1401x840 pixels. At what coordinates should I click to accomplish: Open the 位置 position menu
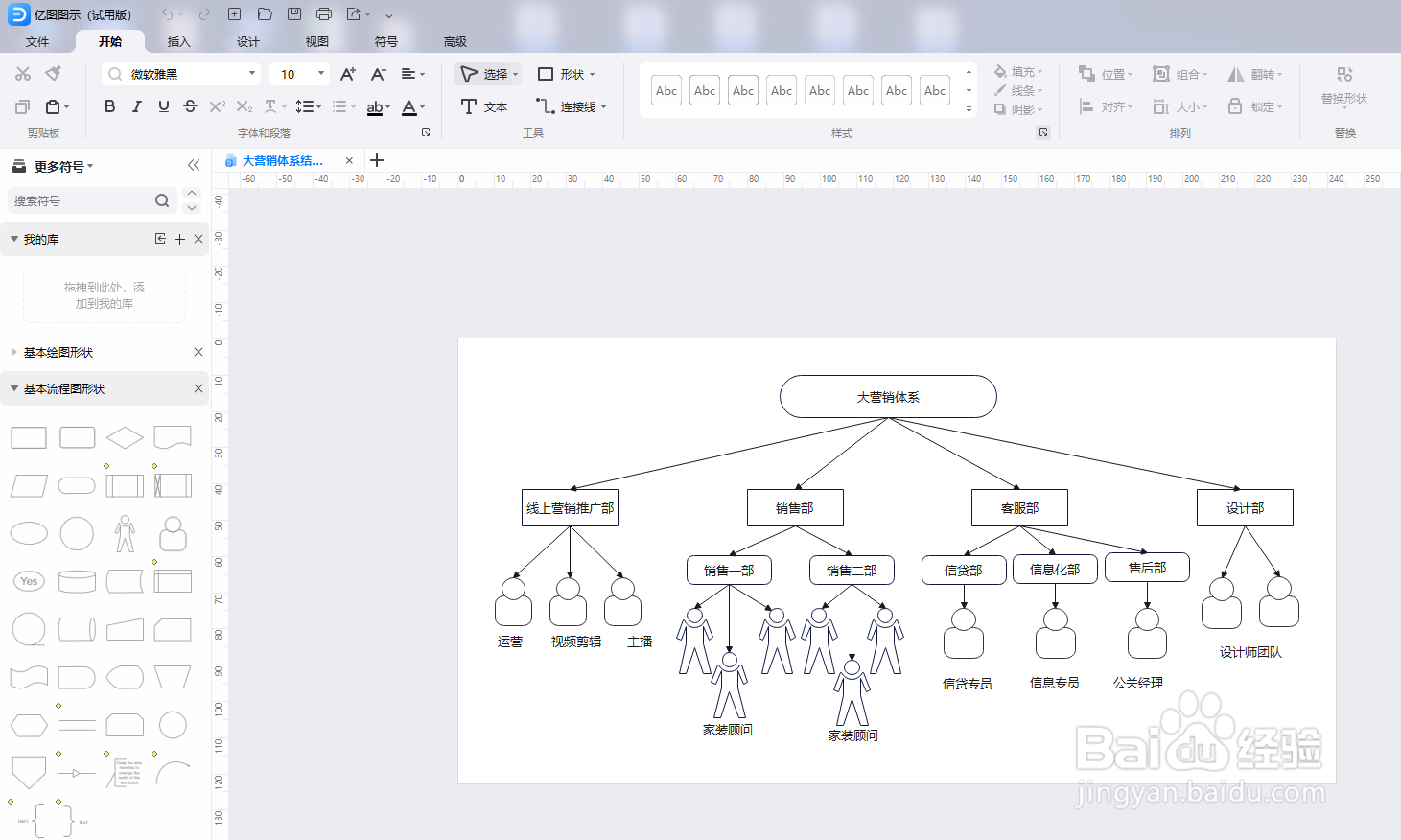coord(1106,74)
